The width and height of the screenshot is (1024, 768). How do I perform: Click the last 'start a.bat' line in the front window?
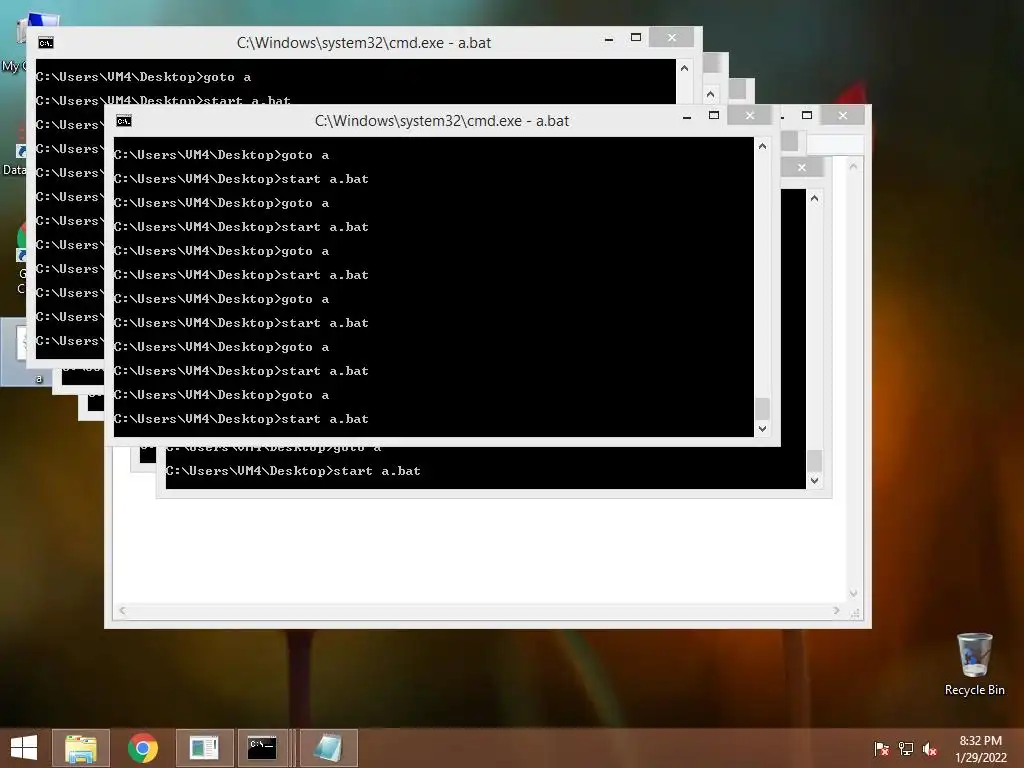pos(241,419)
